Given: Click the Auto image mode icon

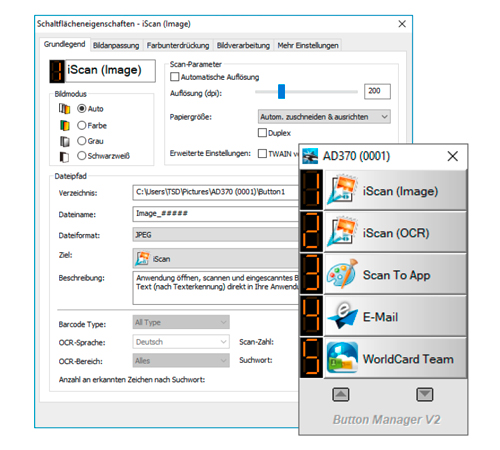Looking at the screenshot, I should tap(65, 109).
